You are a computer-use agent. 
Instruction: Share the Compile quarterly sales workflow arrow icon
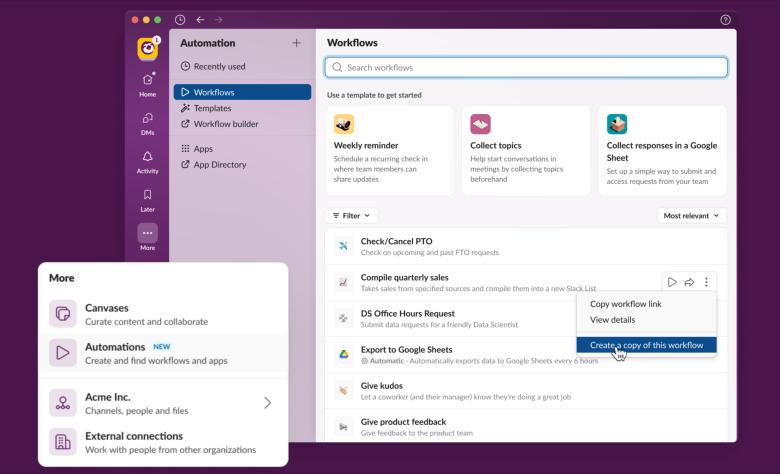689,282
